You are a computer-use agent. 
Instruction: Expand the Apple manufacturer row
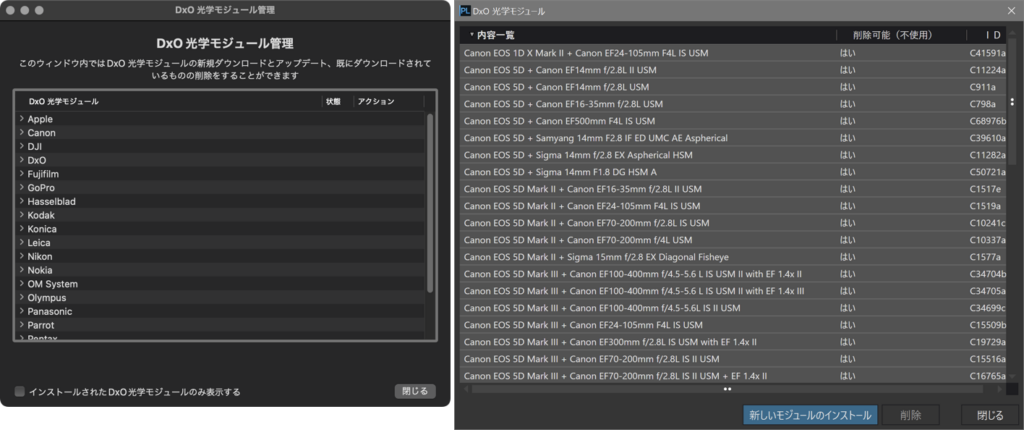[x=22, y=119]
